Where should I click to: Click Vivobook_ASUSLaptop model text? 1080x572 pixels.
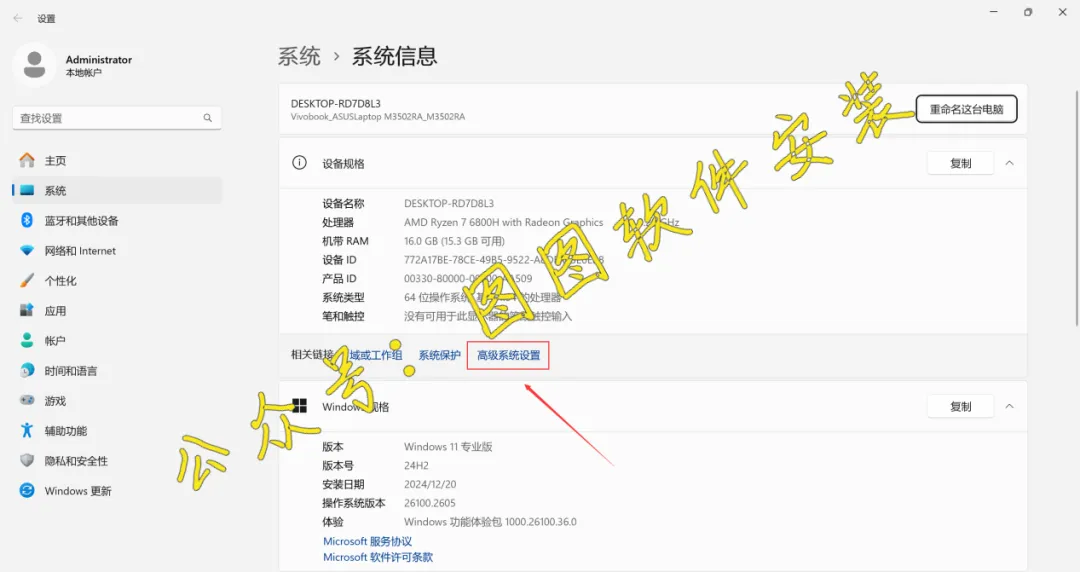coord(377,117)
